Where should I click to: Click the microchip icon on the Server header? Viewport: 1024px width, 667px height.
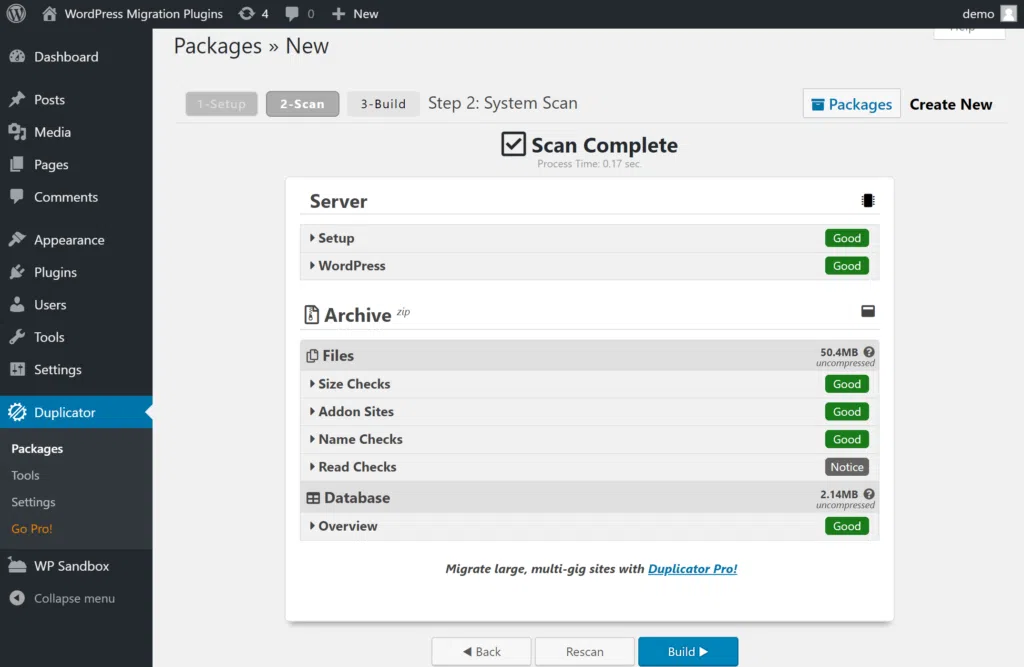[868, 200]
